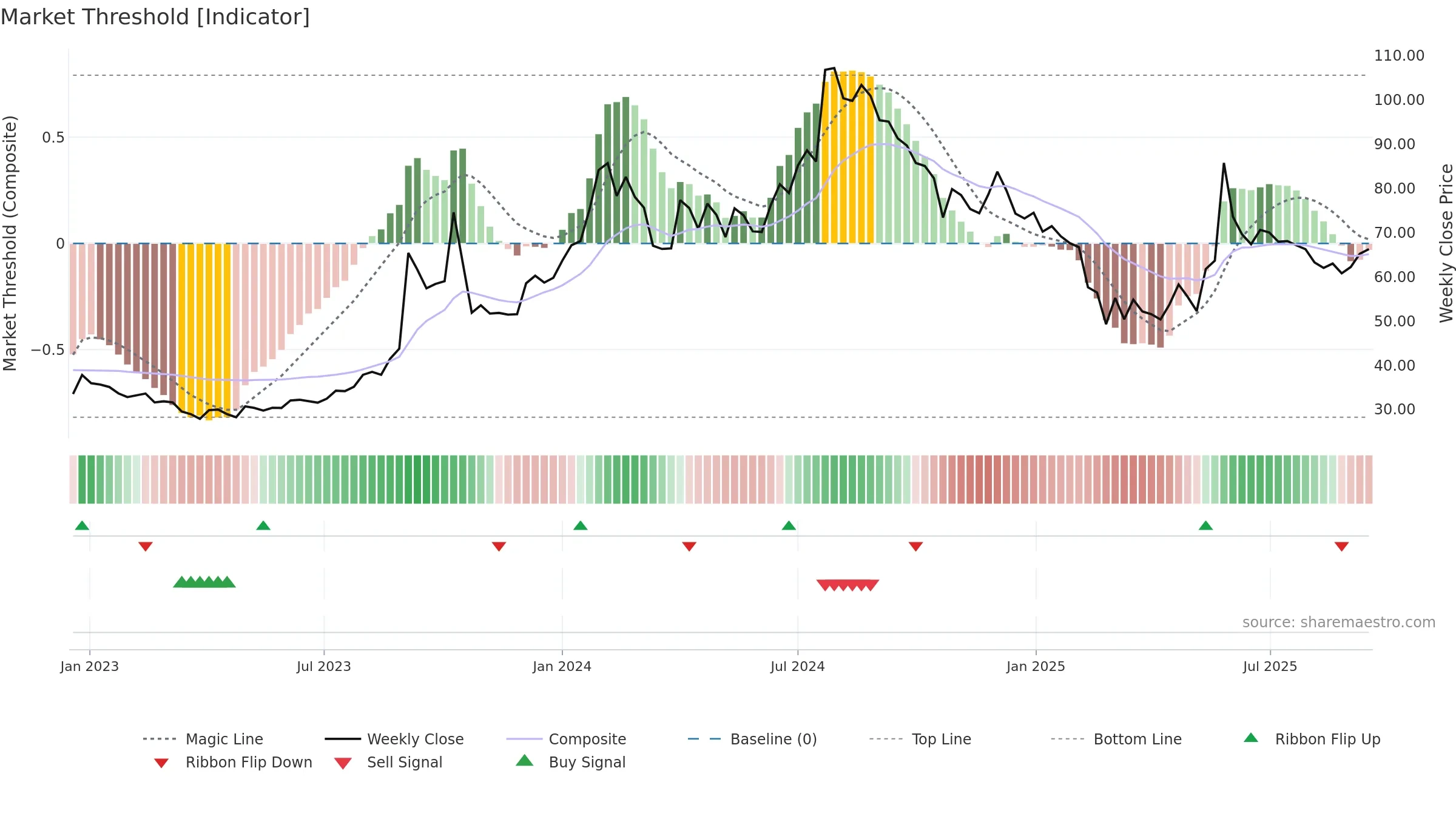This screenshot has height=819, width=1456.
Task: Click the ribbon flip up marker before Jul 2023
Action: [263, 525]
